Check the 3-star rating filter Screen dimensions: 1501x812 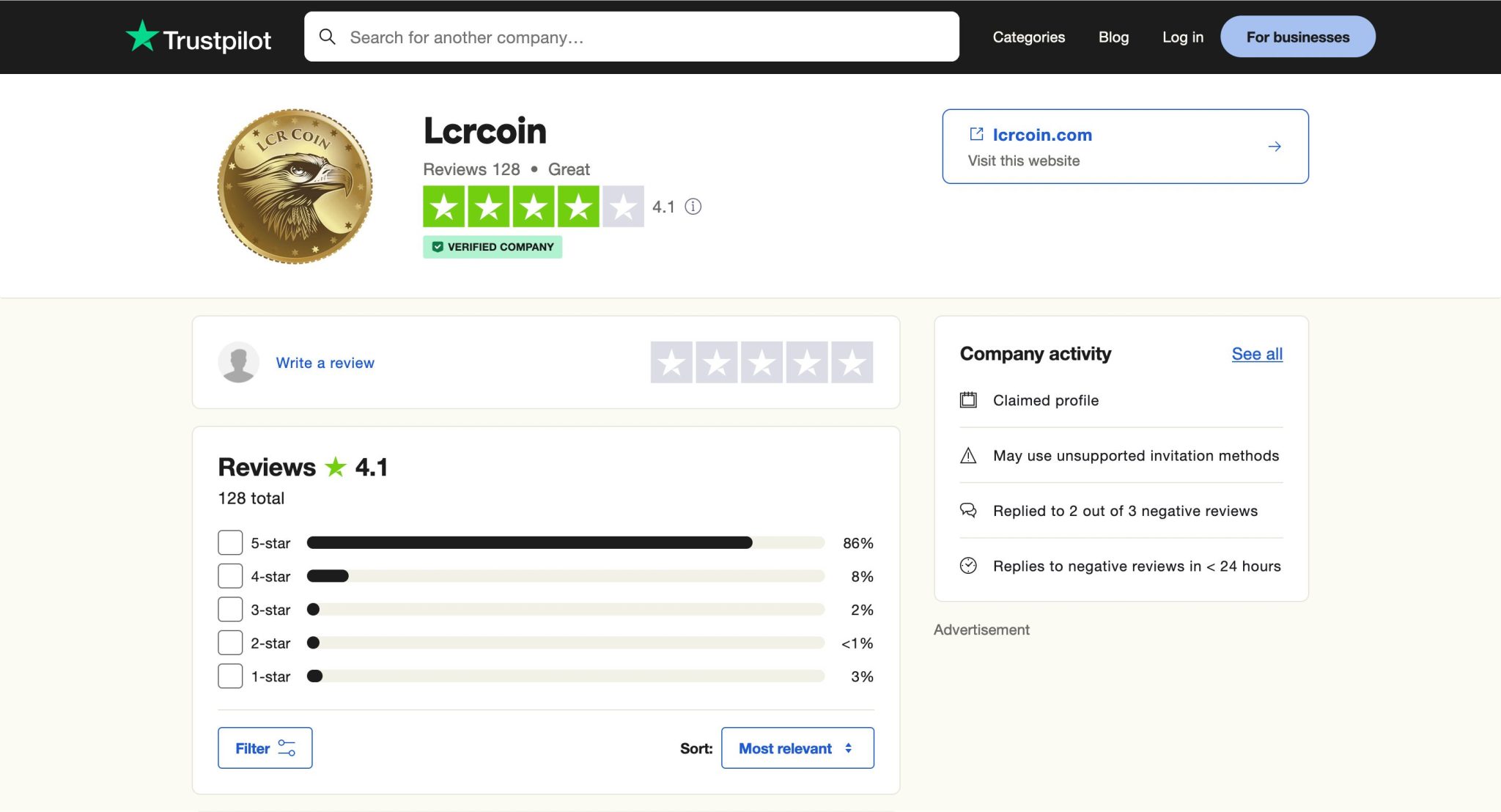pos(229,609)
